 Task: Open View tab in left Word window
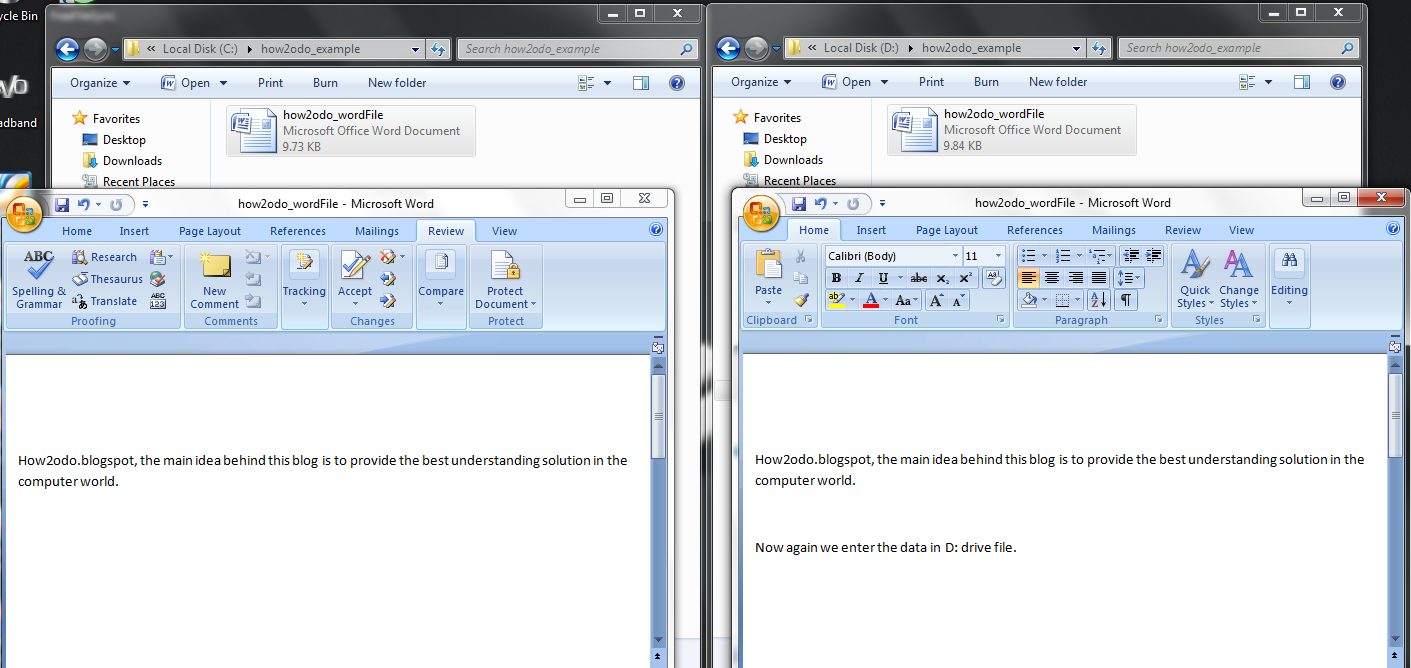505,231
